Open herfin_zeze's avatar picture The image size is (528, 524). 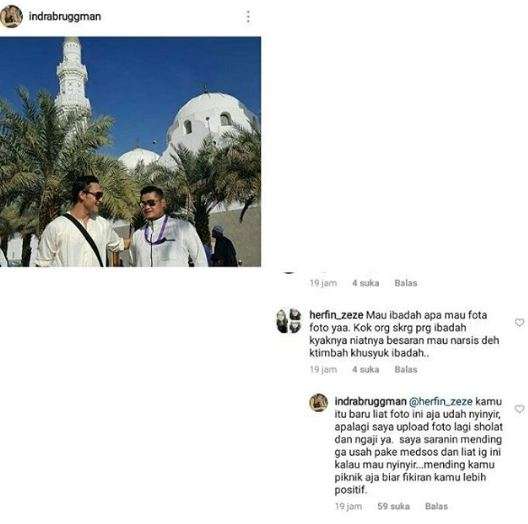289,321
